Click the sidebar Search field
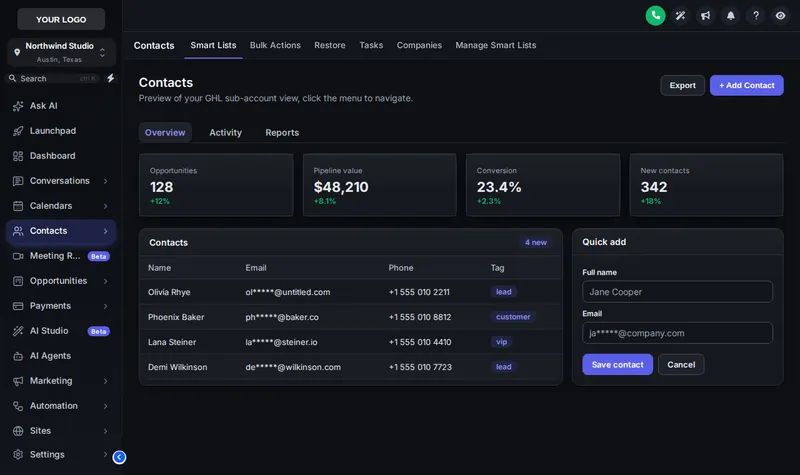The width and height of the screenshot is (800, 475). coord(53,78)
